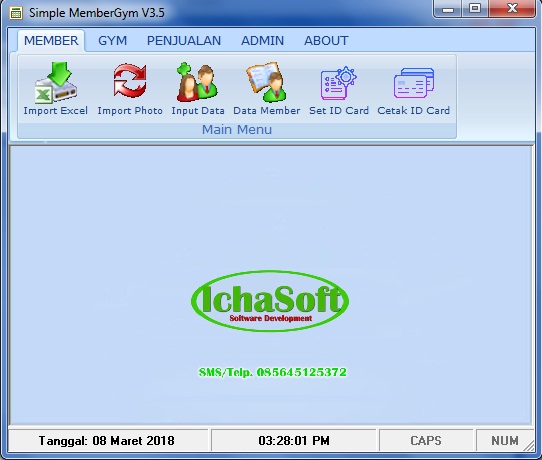Close the Simple MemberGym window
Viewport: 542px width, 460px height.
(x=512, y=8)
